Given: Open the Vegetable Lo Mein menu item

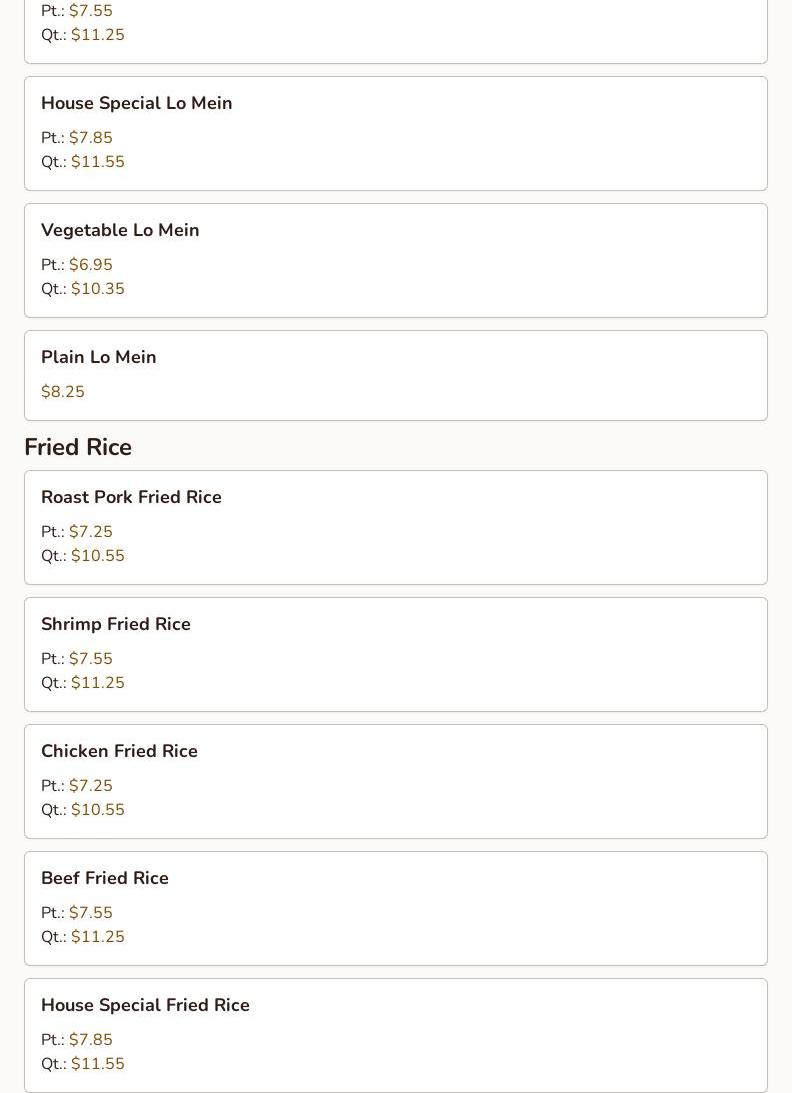Looking at the screenshot, I should pos(120,230).
